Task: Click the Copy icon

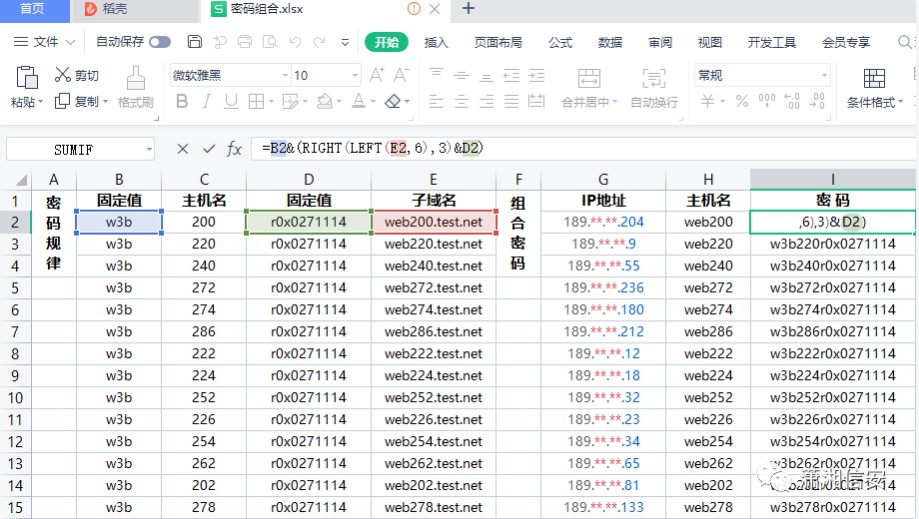Action: pyautogui.click(x=62, y=101)
